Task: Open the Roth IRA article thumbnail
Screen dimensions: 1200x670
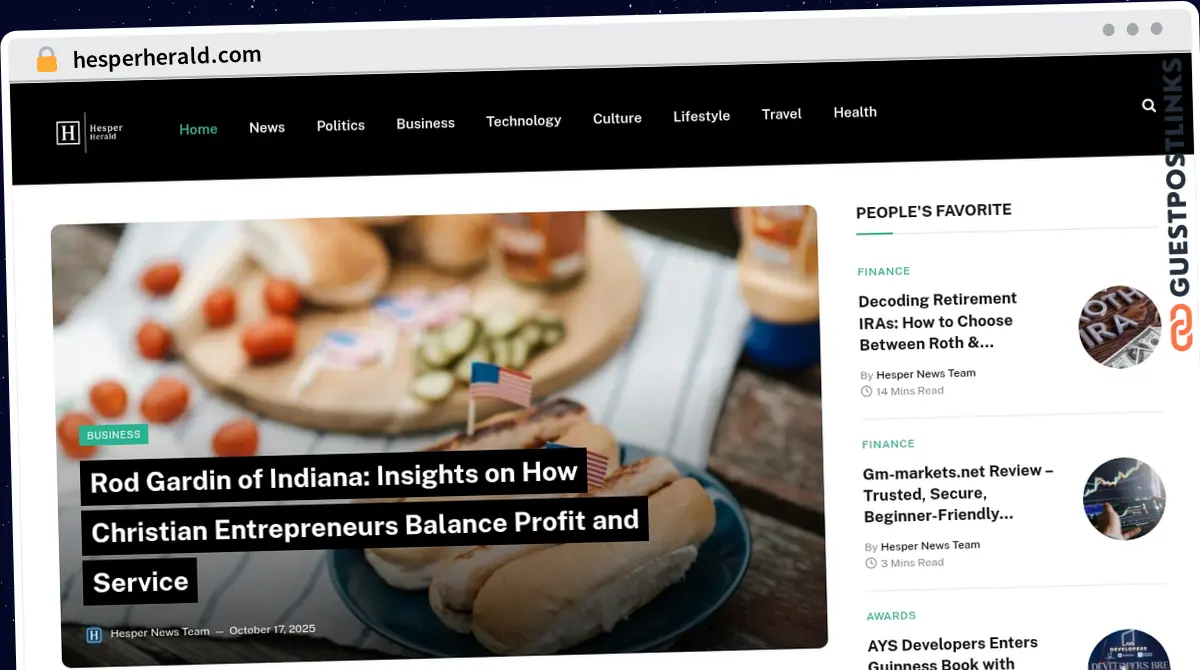Action: pyautogui.click(x=1119, y=327)
